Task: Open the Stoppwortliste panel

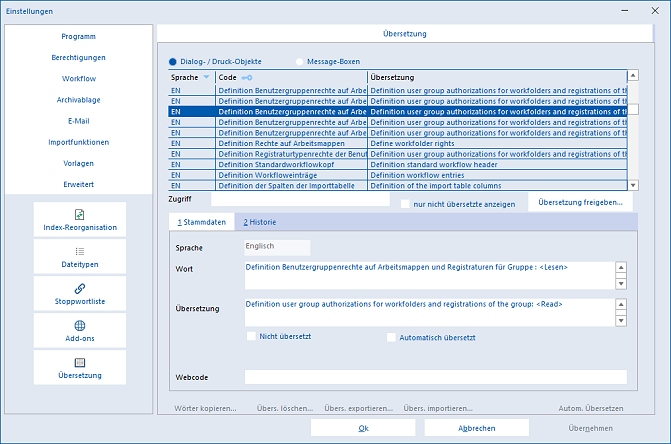Action: [x=80, y=293]
